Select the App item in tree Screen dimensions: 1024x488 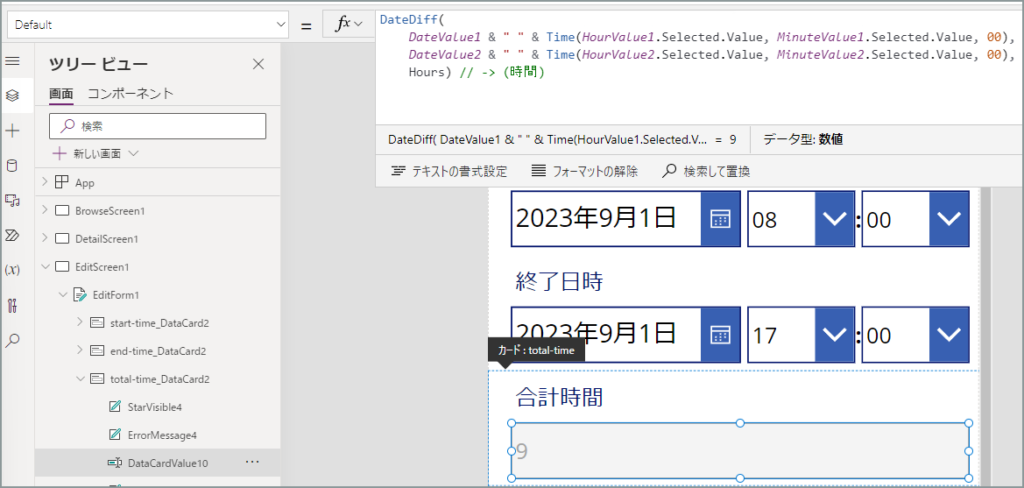point(85,183)
